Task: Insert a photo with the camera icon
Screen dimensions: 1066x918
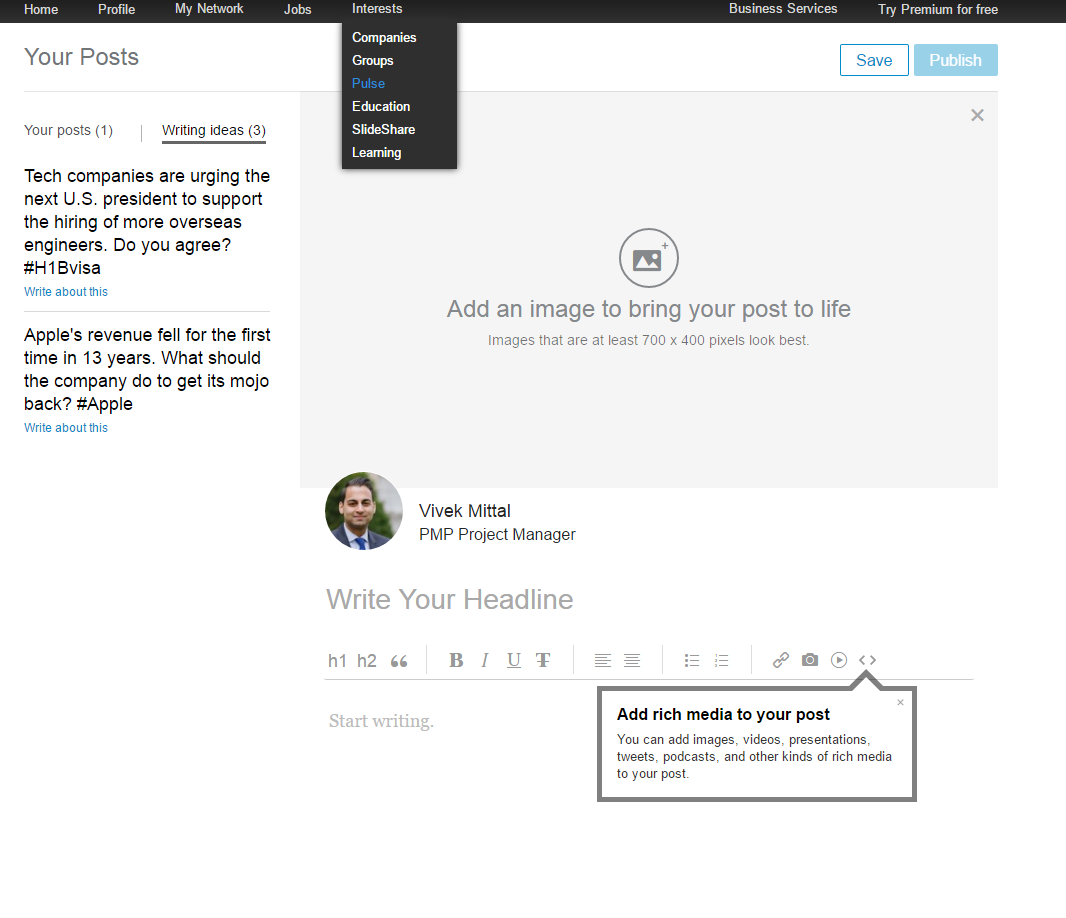Action: [x=810, y=660]
